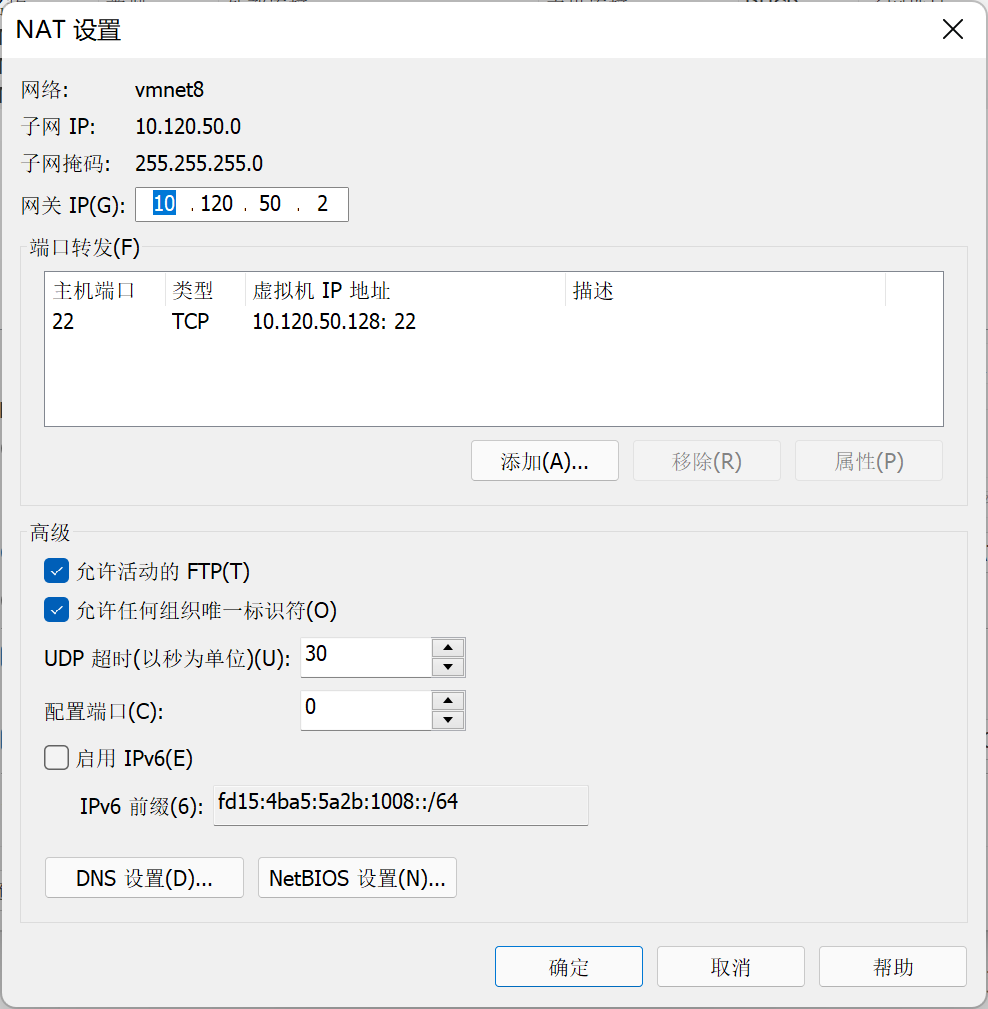
Task: Select first octet 10 of gateway IP
Action: click(x=164, y=204)
